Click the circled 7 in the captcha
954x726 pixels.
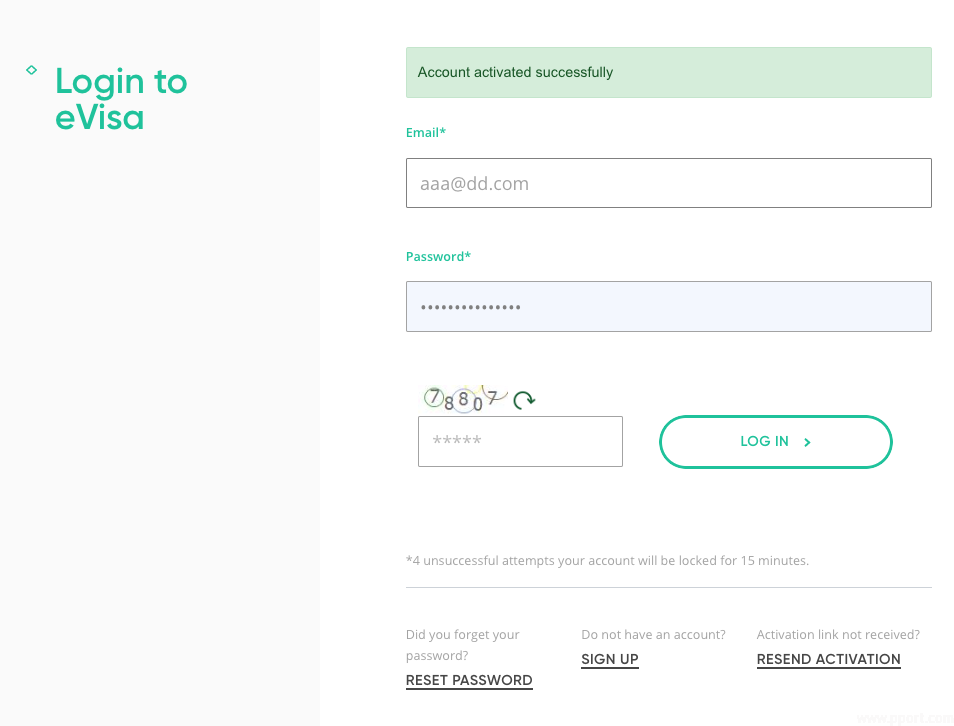(434, 397)
